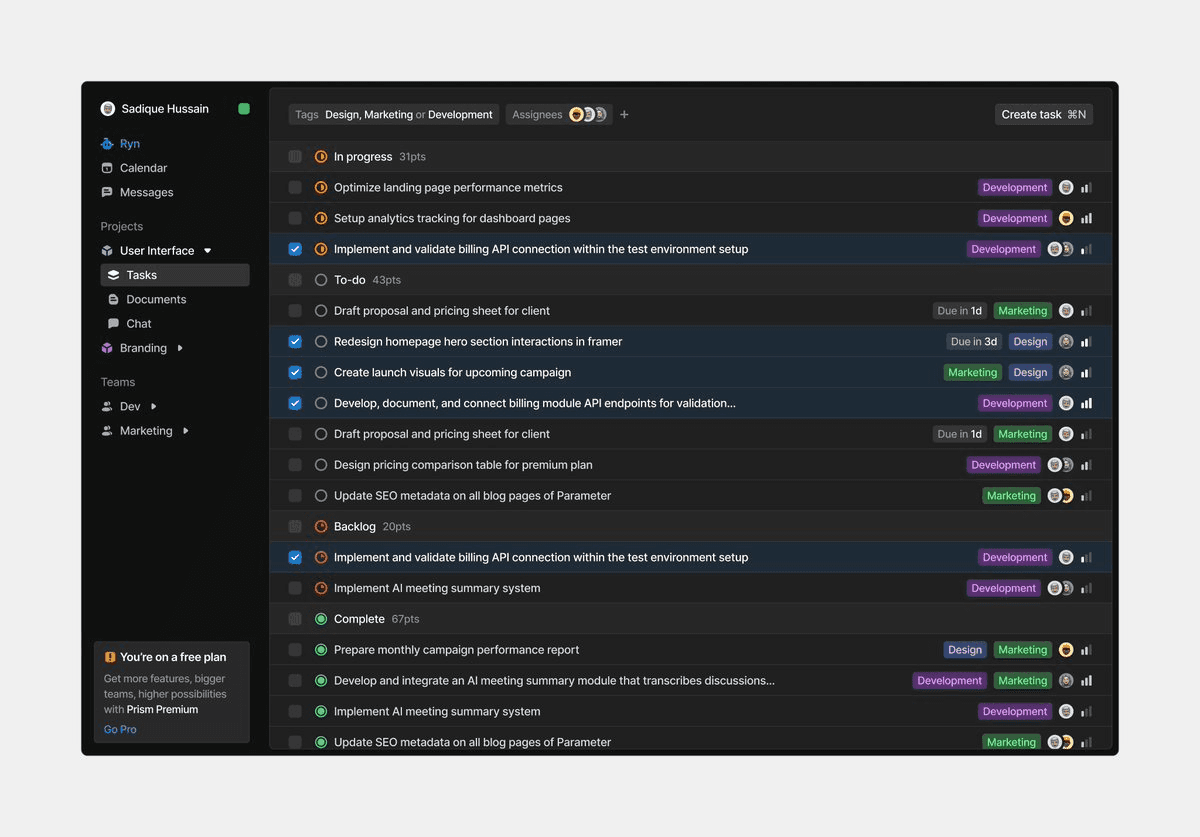Screen dimensions: 1200x837
Task: Click the Branding project cube icon
Action: click(x=107, y=348)
